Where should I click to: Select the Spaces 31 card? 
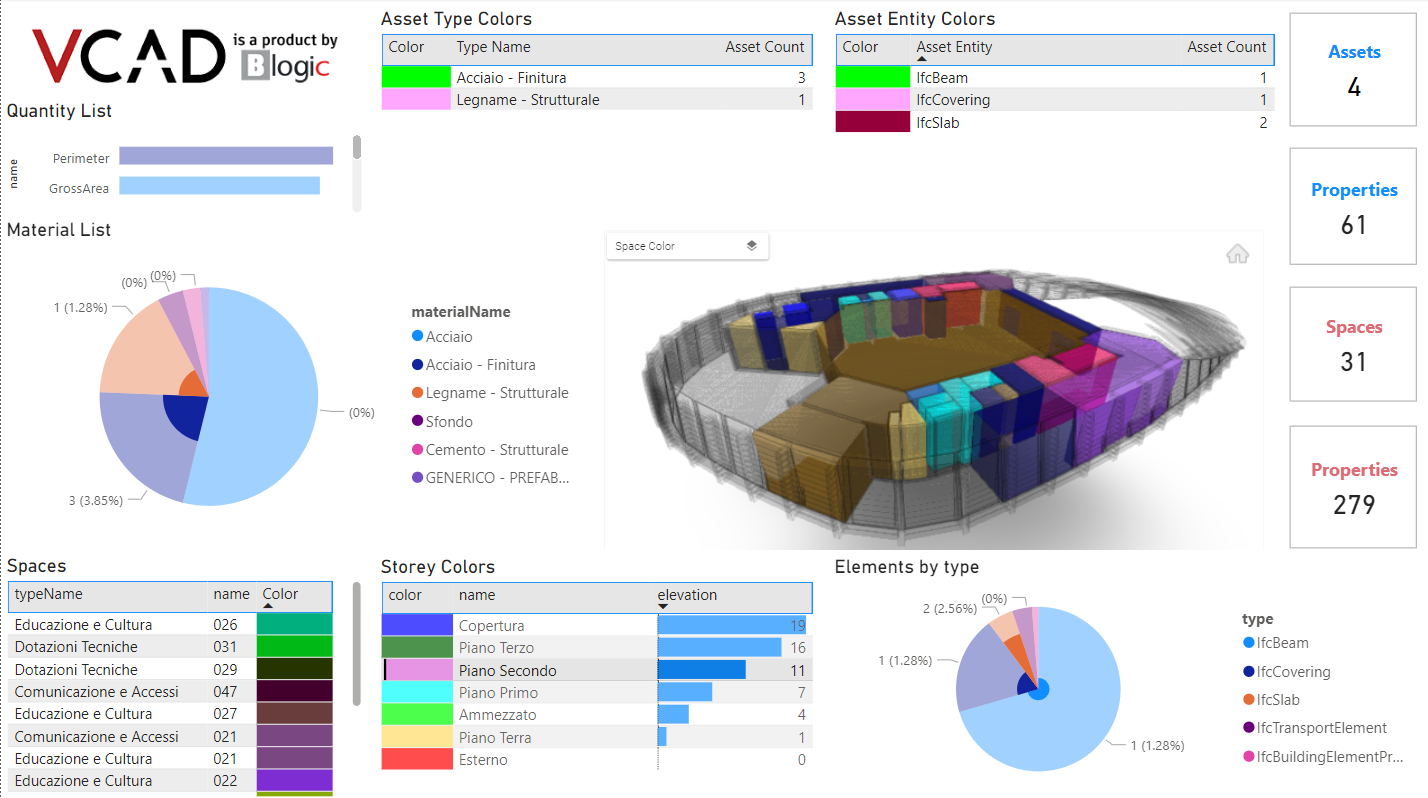click(x=1354, y=345)
